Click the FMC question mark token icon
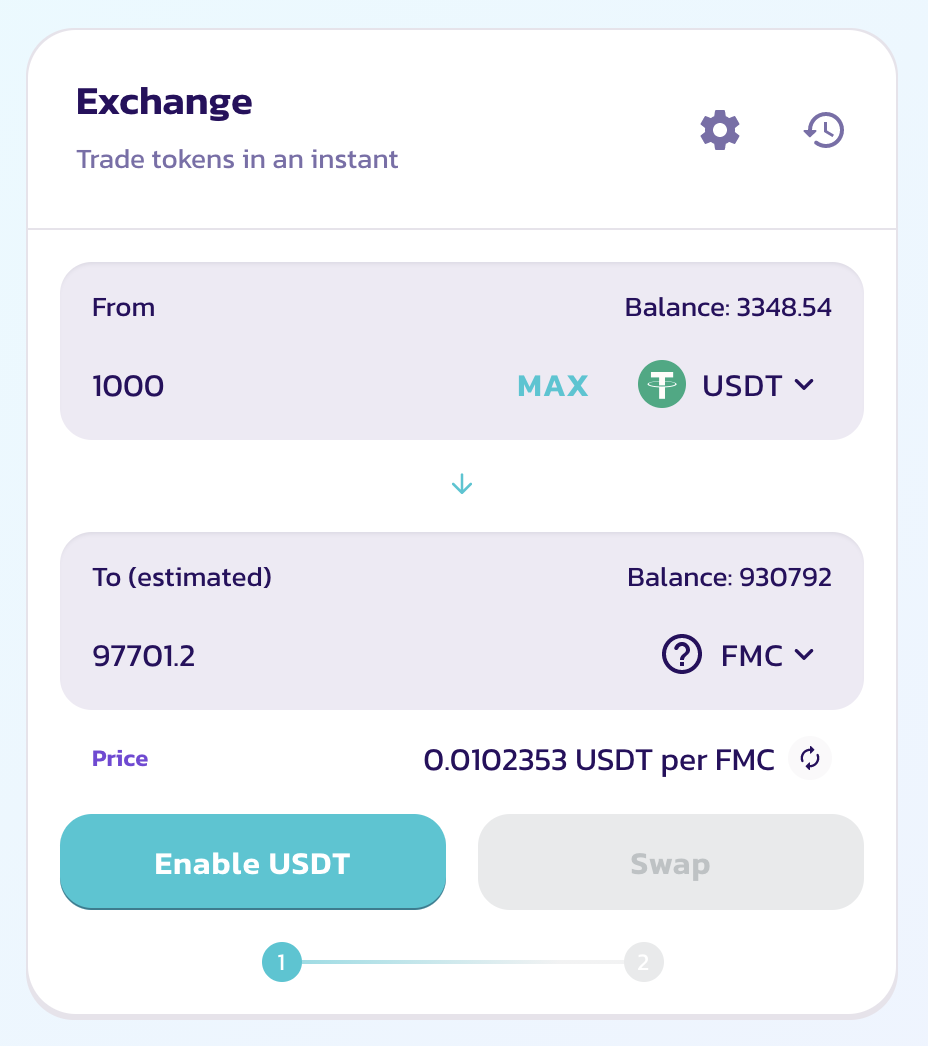The image size is (928, 1046). (682, 654)
